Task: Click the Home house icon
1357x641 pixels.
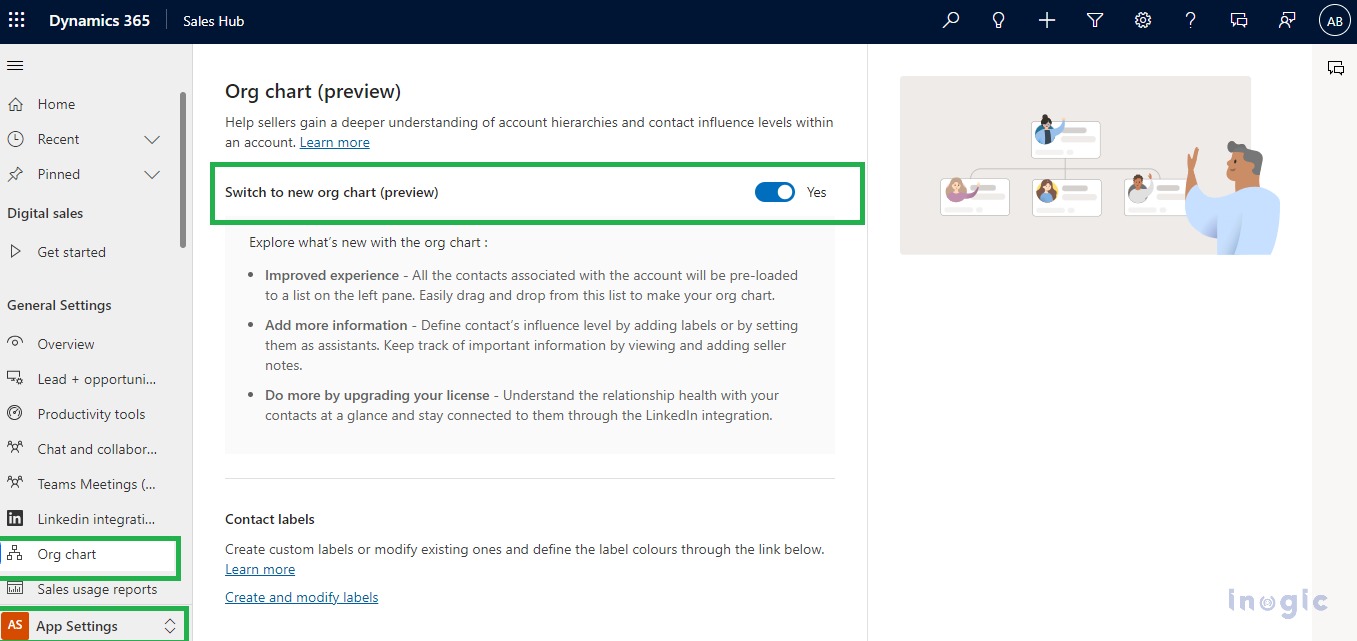Action: point(15,104)
